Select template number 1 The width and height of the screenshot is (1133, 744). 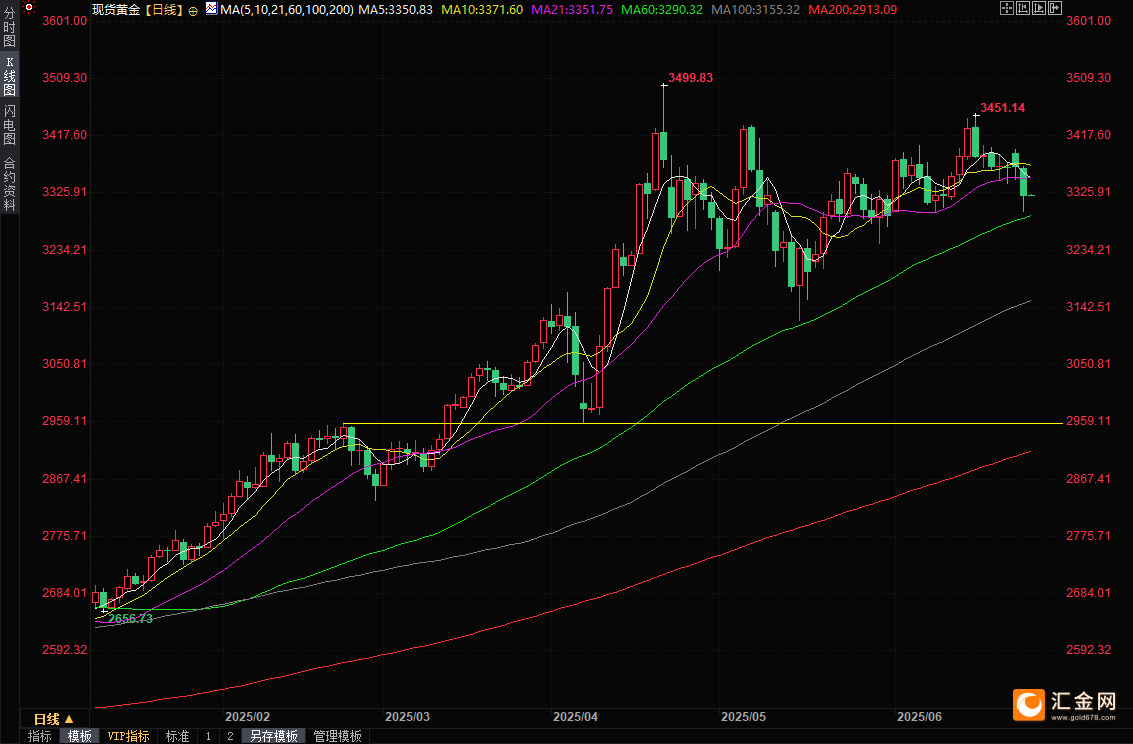[x=208, y=736]
